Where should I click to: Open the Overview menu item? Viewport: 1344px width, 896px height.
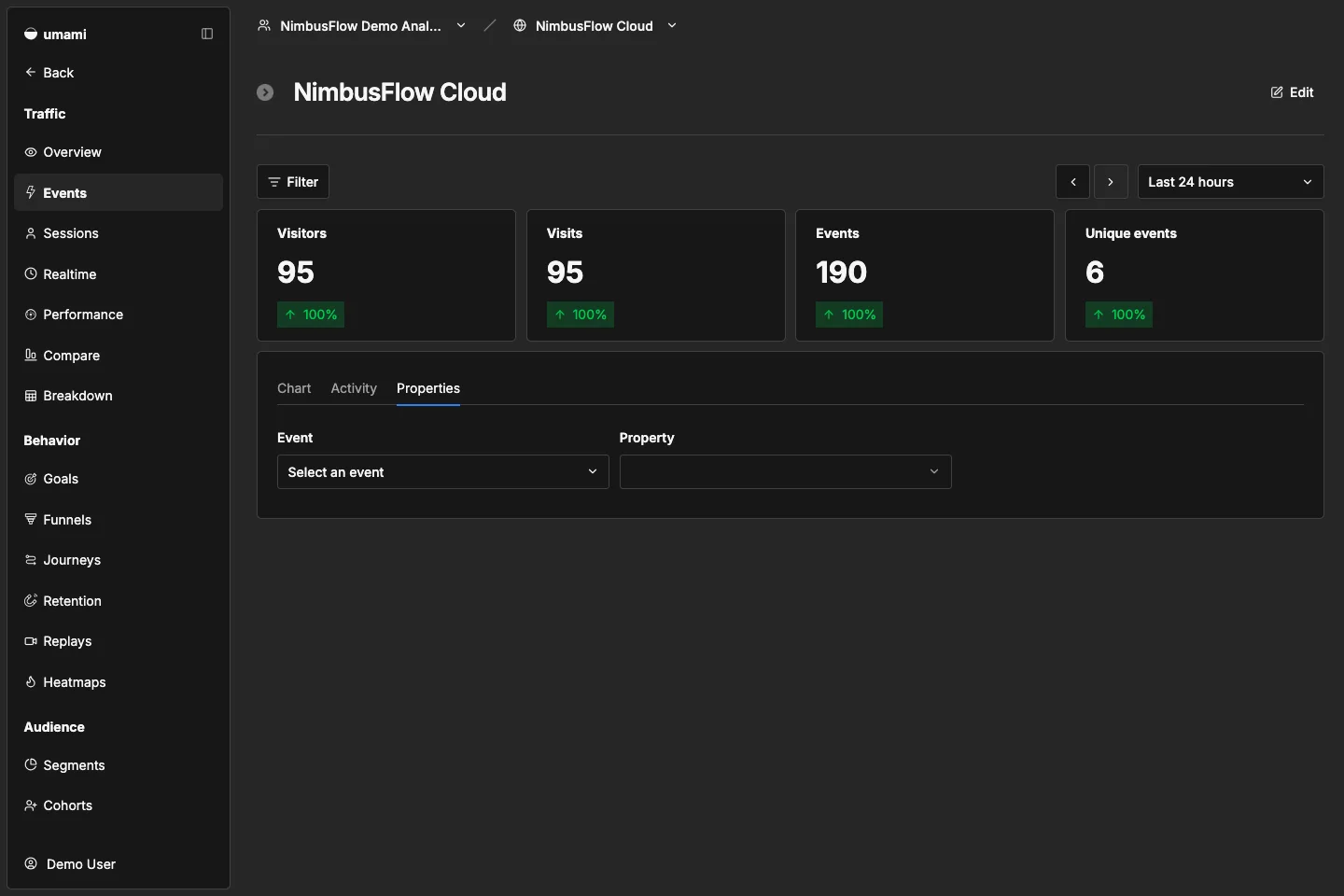(119, 152)
